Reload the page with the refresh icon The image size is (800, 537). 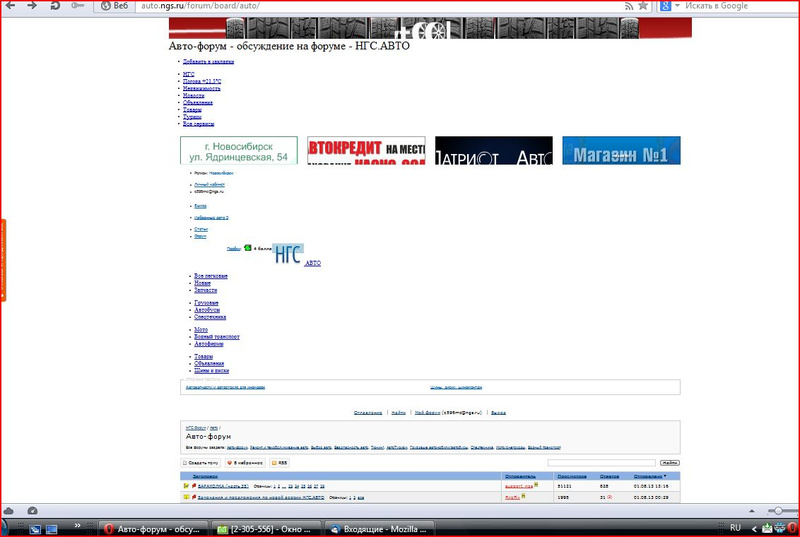[55, 5]
